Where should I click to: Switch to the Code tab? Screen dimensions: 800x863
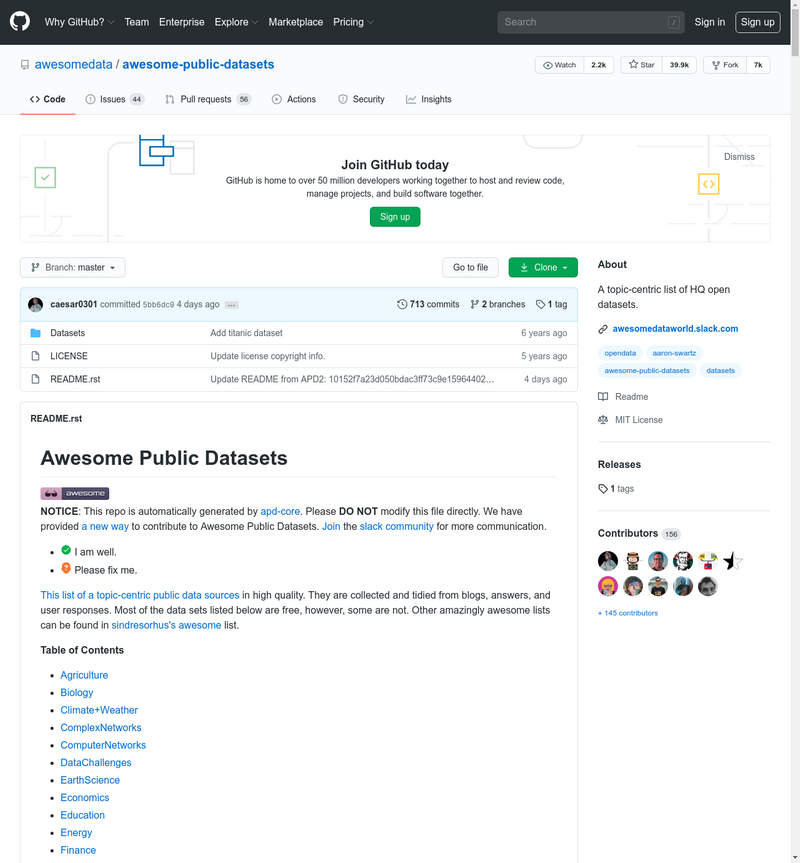(x=47, y=99)
